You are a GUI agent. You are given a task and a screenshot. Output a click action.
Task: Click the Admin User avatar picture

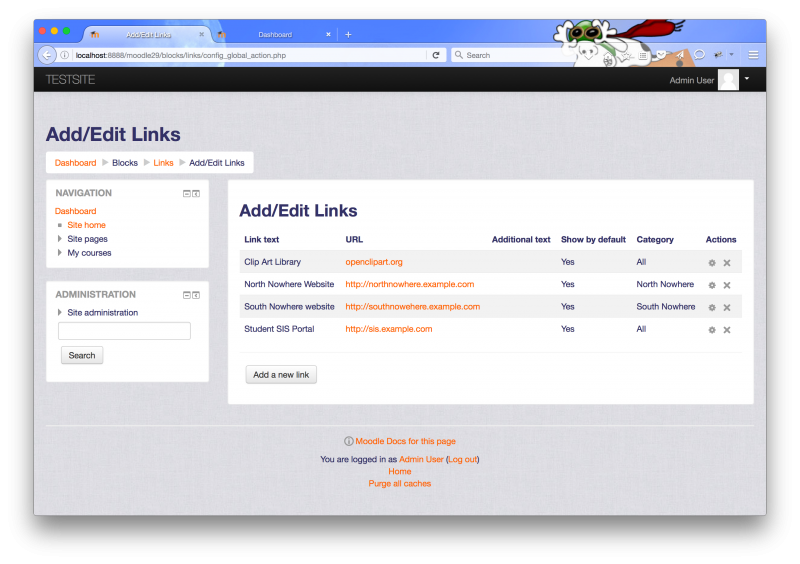pyautogui.click(x=729, y=80)
